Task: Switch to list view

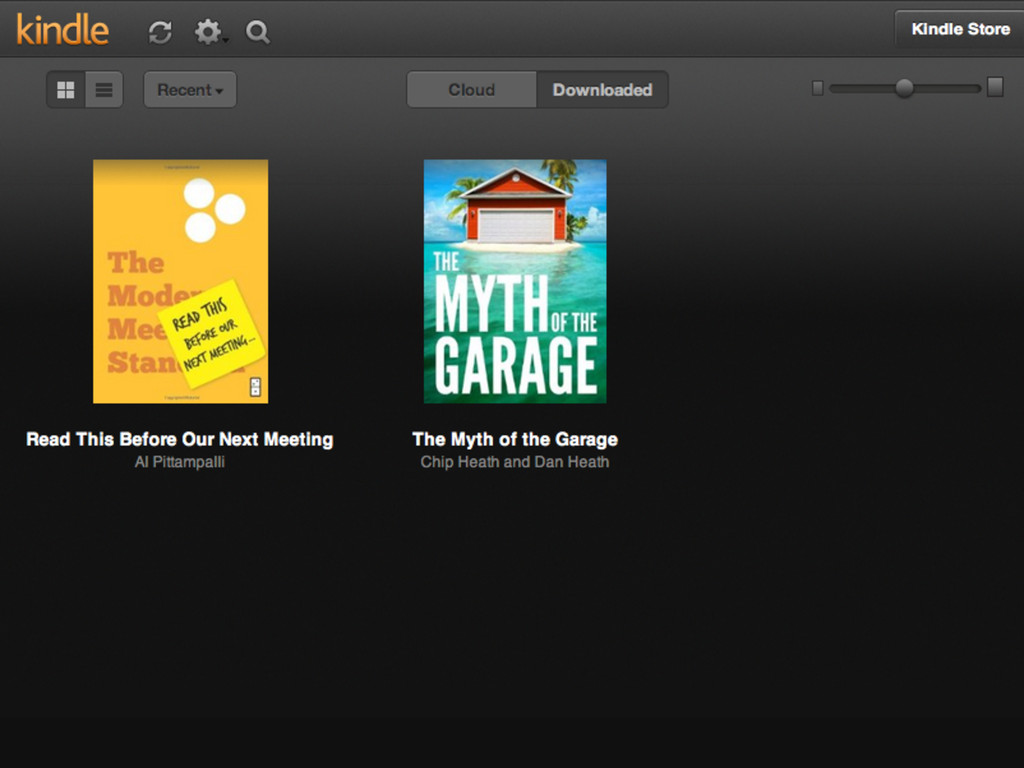Action: (104, 89)
